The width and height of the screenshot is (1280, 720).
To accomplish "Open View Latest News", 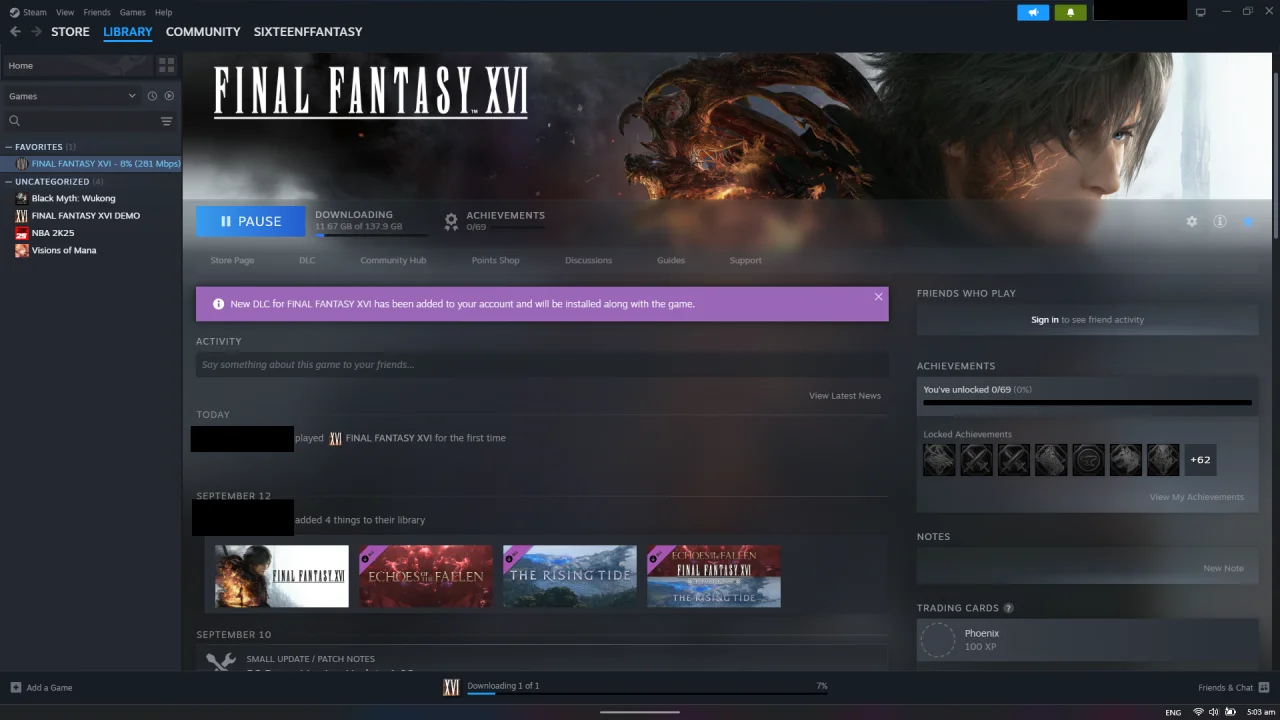I will click(x=845, y=396).
